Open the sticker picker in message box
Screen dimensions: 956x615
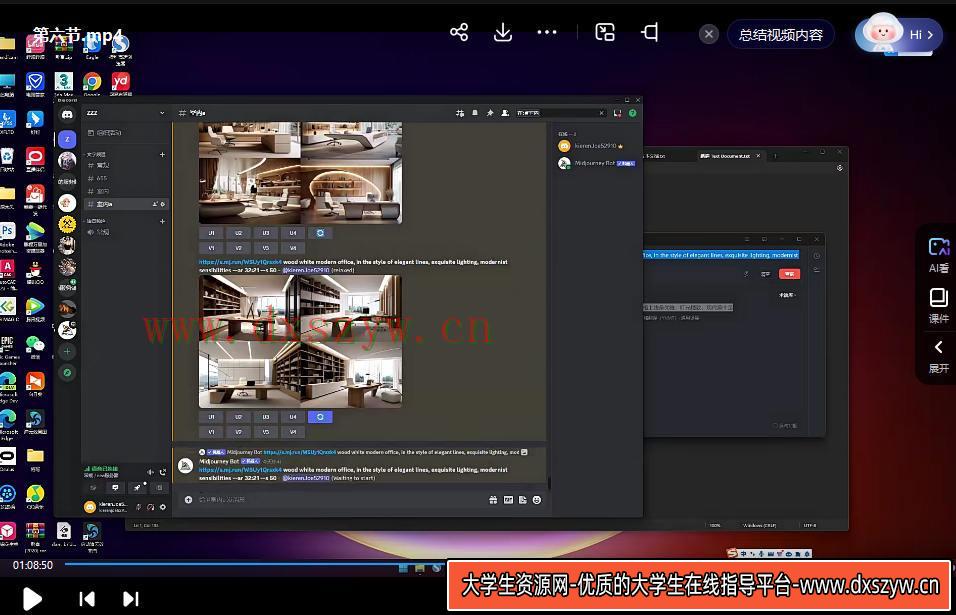click(523, 500)
